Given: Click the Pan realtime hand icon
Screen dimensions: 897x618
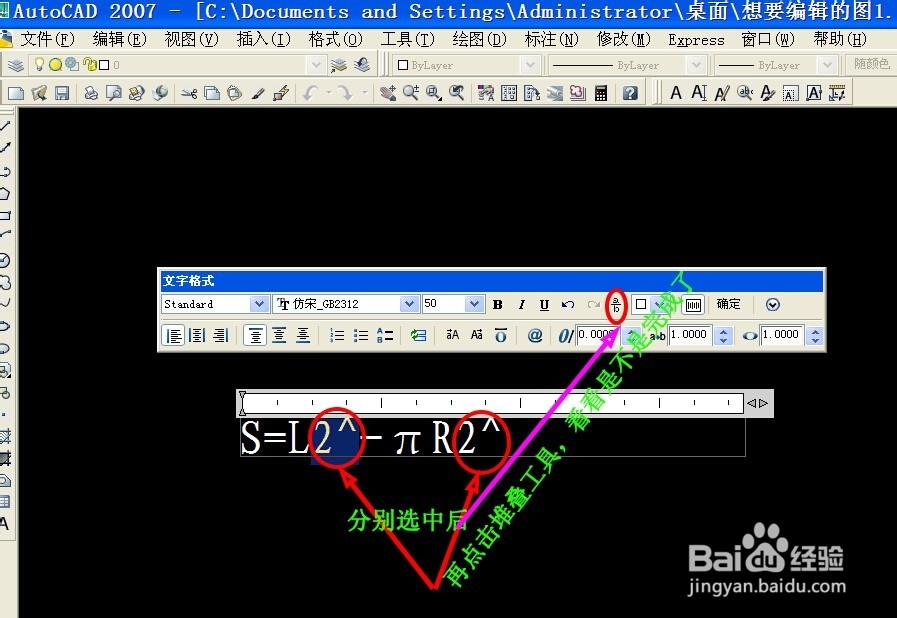Looking at the screenshot, I should click(388, 93).
